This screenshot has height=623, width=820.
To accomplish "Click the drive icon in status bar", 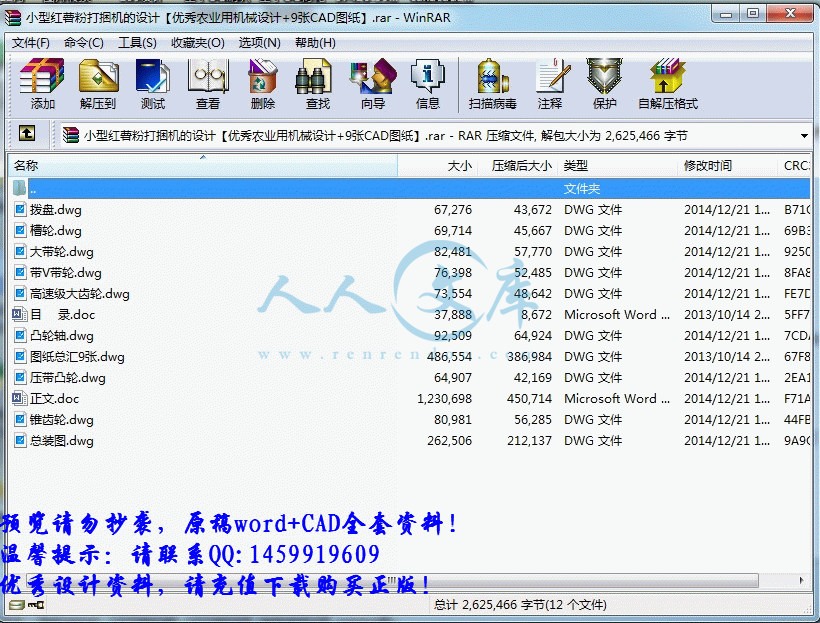I will click(x=16, y=605).
